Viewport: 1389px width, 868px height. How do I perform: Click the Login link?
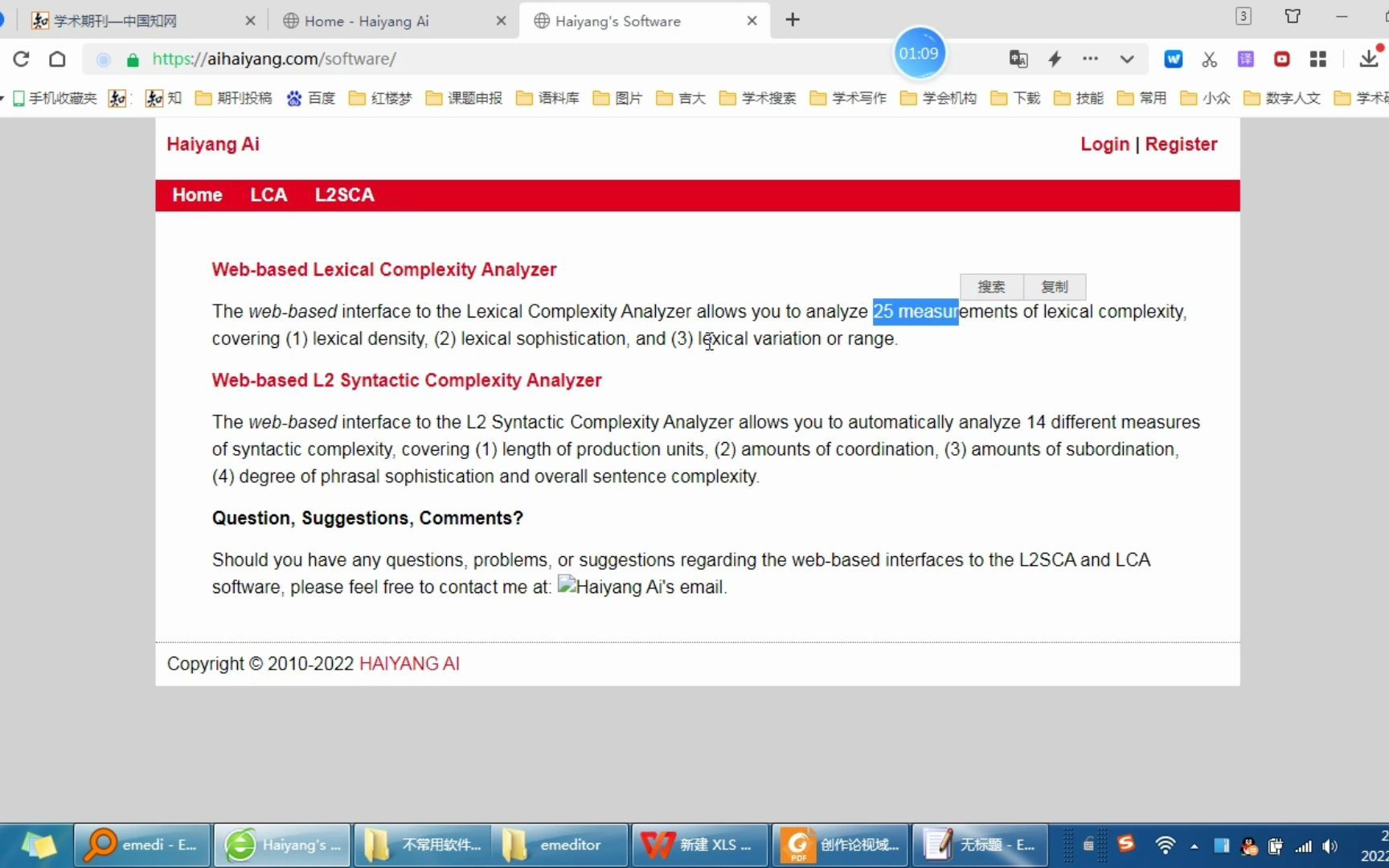coord(1104,144)
